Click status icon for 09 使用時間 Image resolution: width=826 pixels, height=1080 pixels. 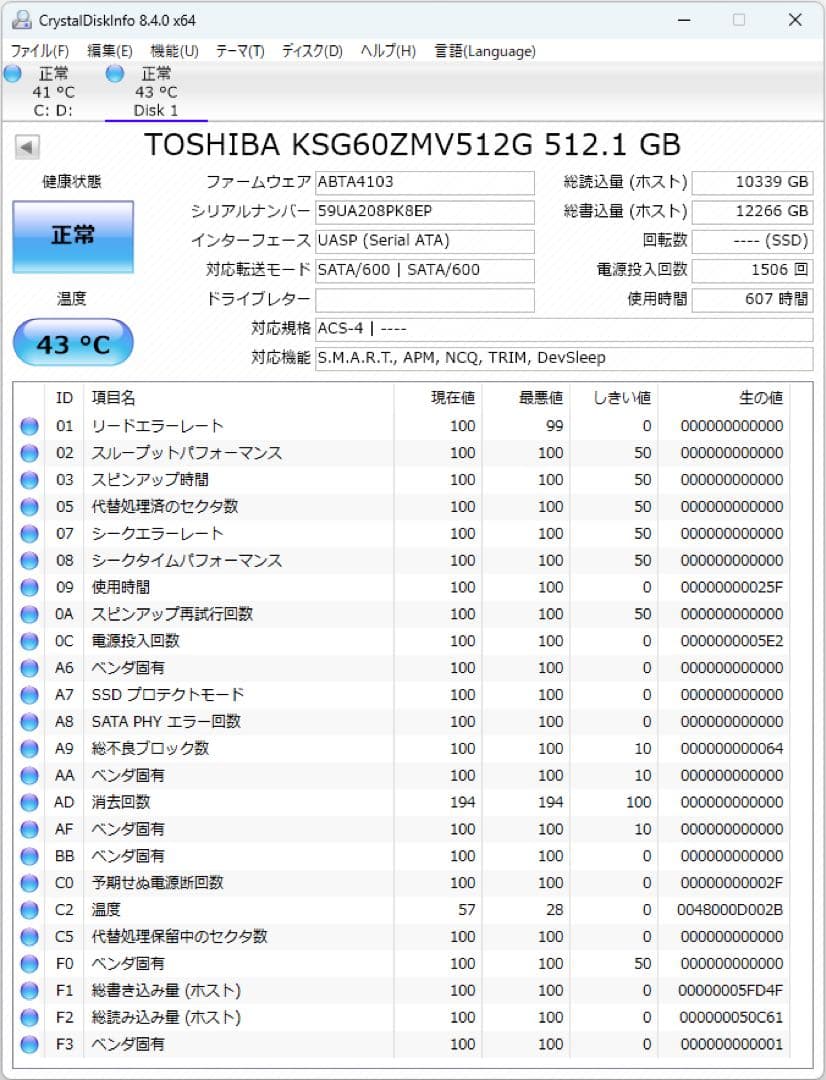pos(30,588)
